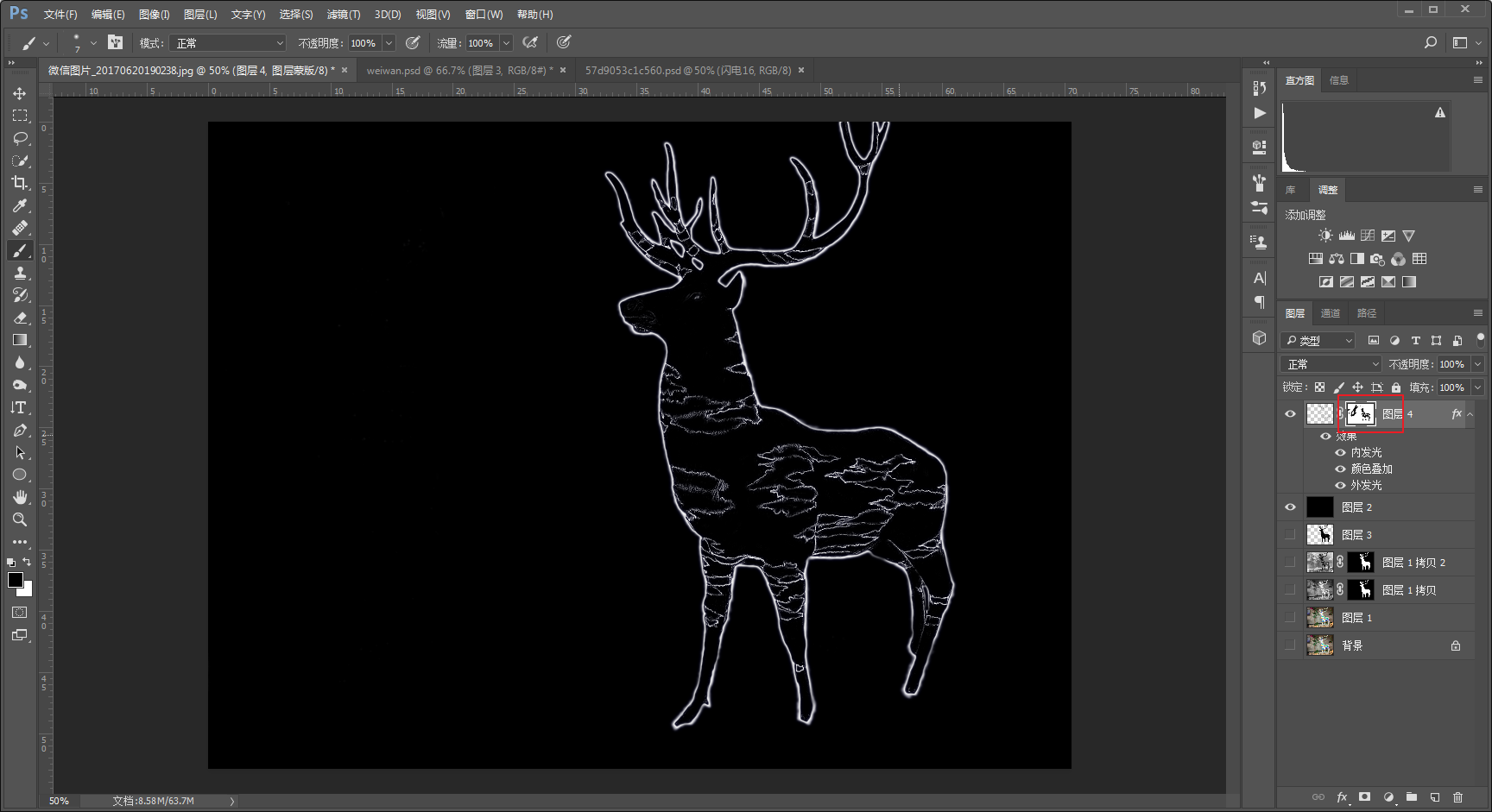
Task: Select the Brush tool
Action: 19,250
